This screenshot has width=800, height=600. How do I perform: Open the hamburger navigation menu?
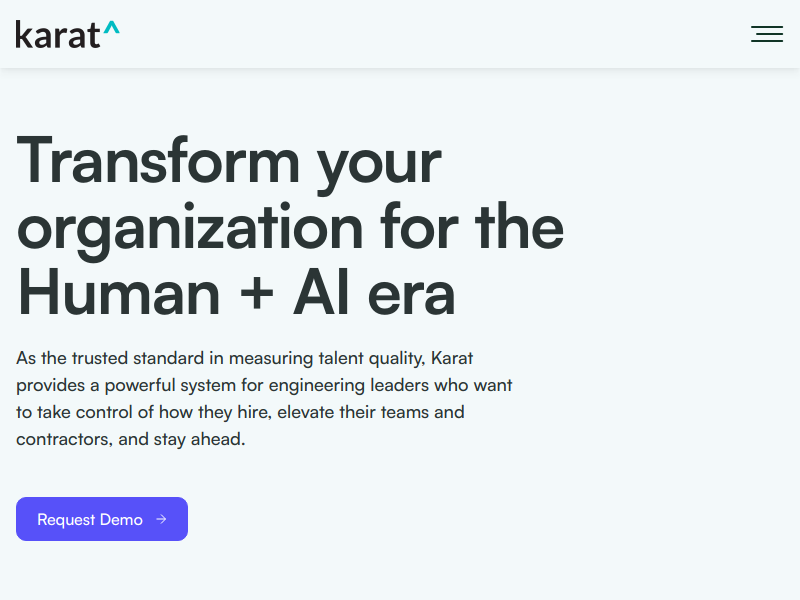[x=767, y=34]
